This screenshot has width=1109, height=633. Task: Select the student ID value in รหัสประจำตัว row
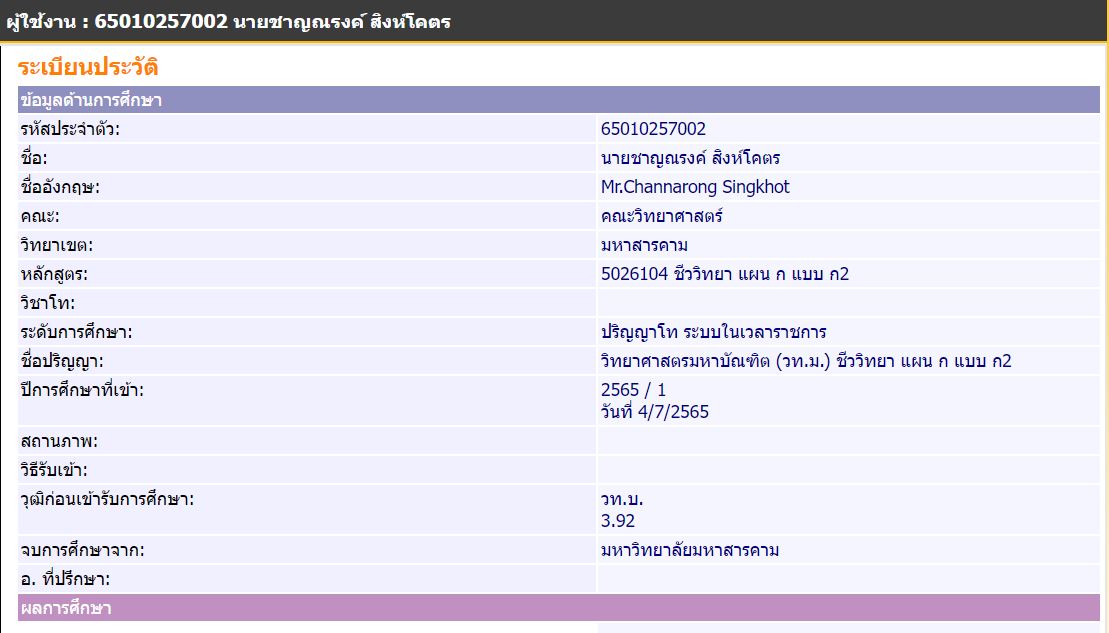[x=653, y=129]
